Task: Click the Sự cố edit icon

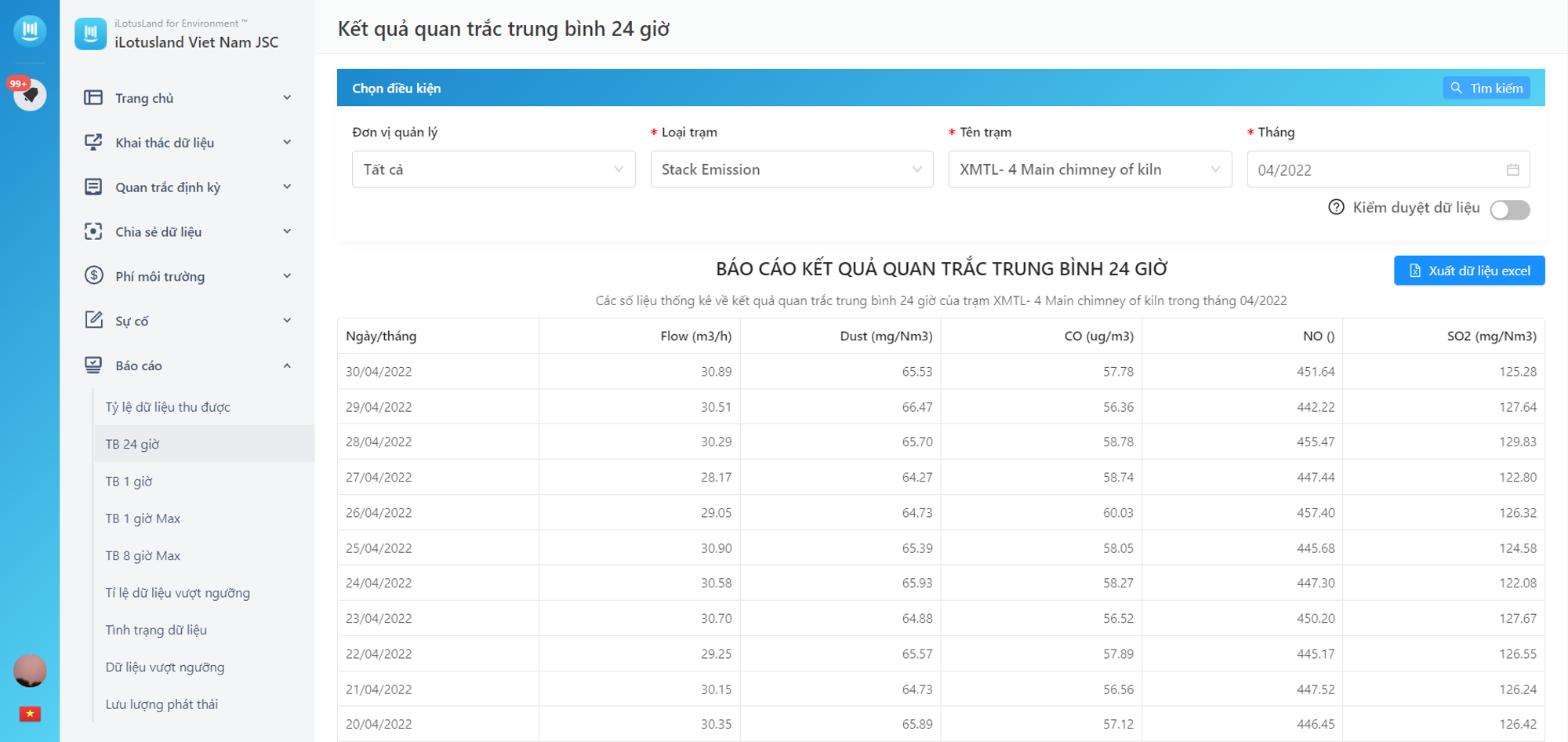Action: pyautogui.click(x=93, y=320)
